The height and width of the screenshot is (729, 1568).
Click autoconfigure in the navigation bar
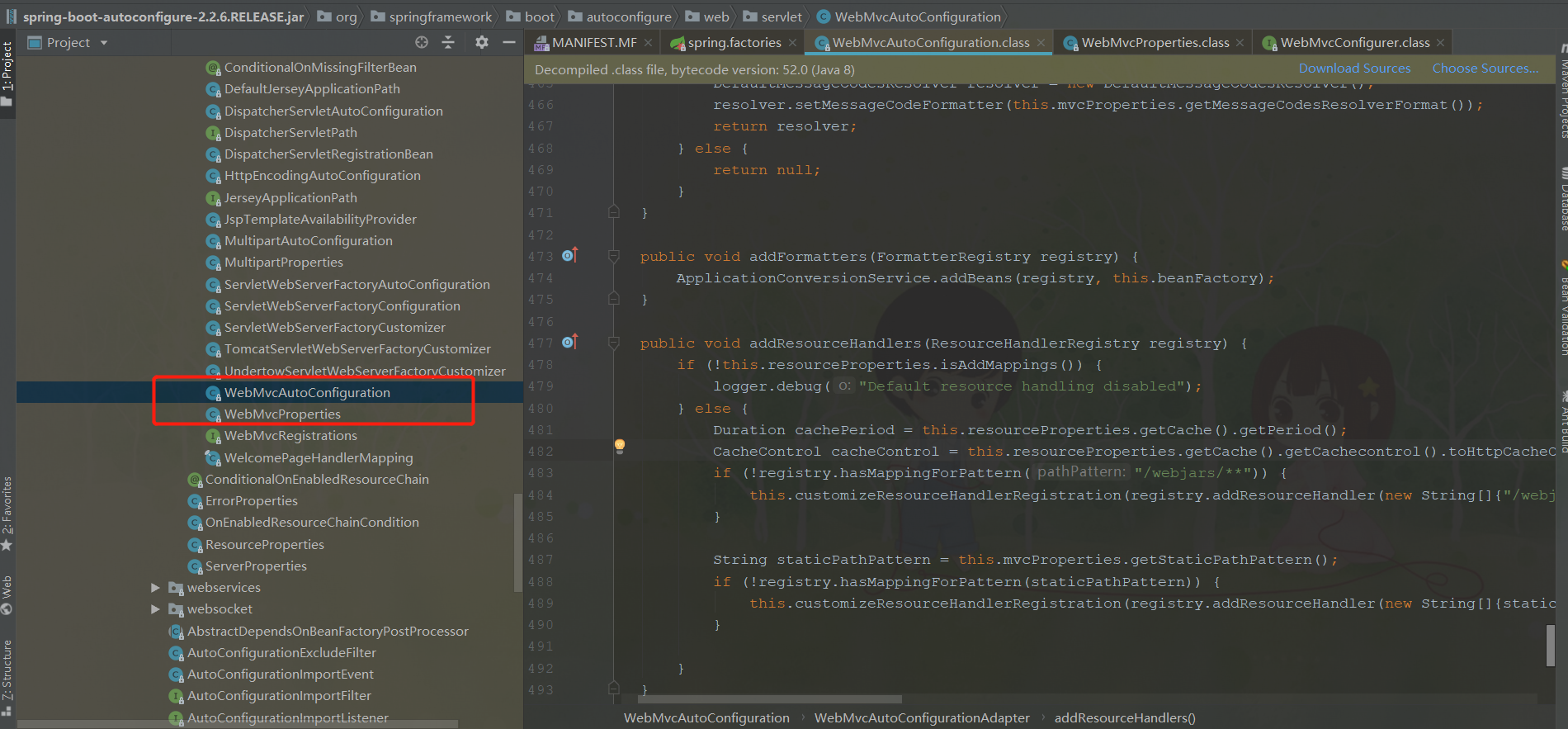(x=620, y=17)
